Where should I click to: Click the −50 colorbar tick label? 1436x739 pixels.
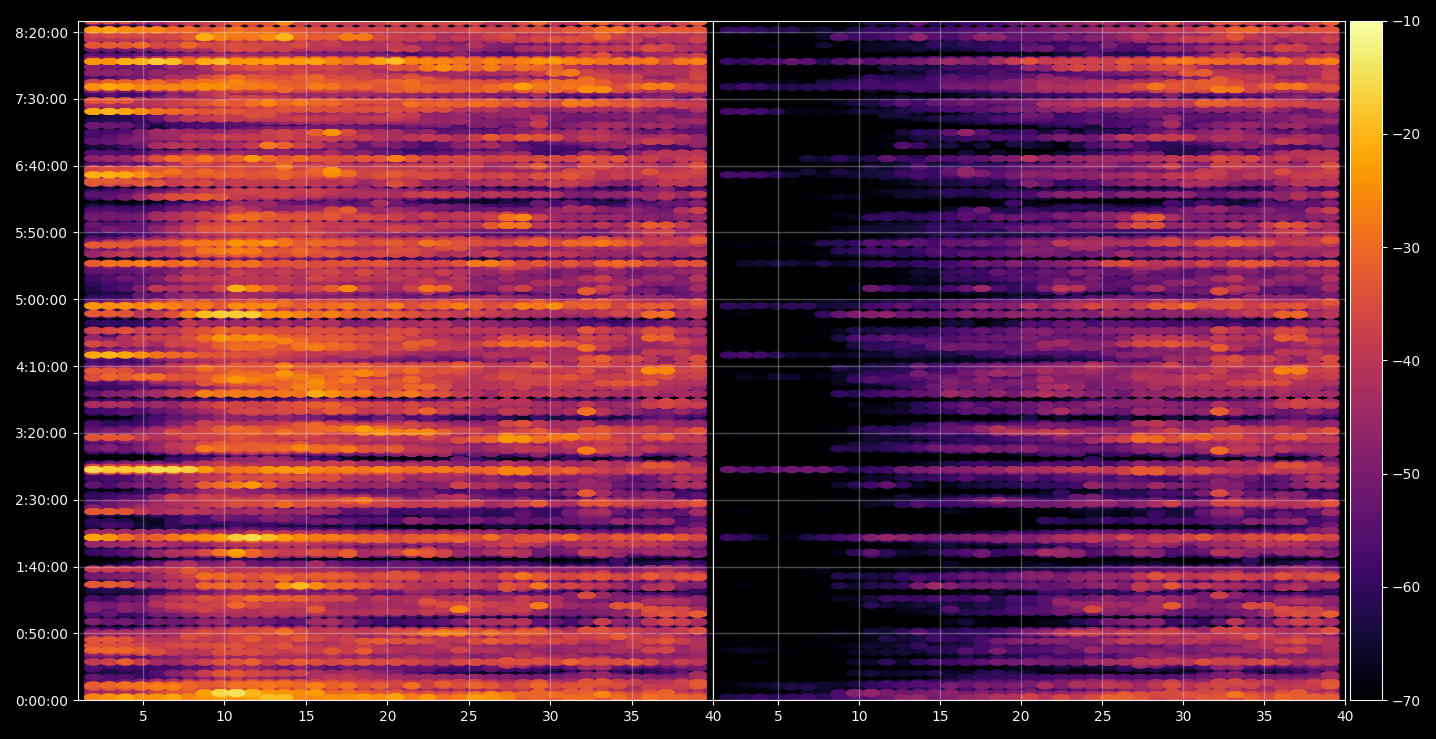coord(1405,473)
